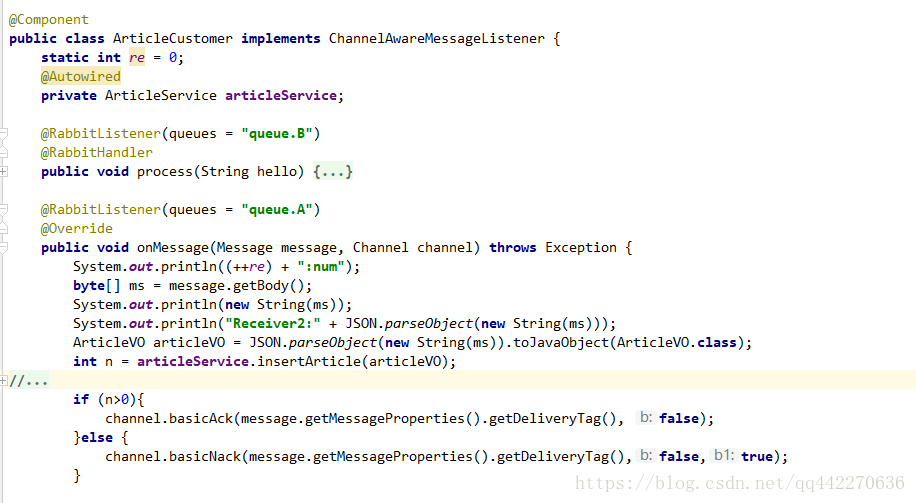Collapse fold marker beside @RabbitListener queue.A line
The image size is (916, 503).
click(x=4, y=210)
